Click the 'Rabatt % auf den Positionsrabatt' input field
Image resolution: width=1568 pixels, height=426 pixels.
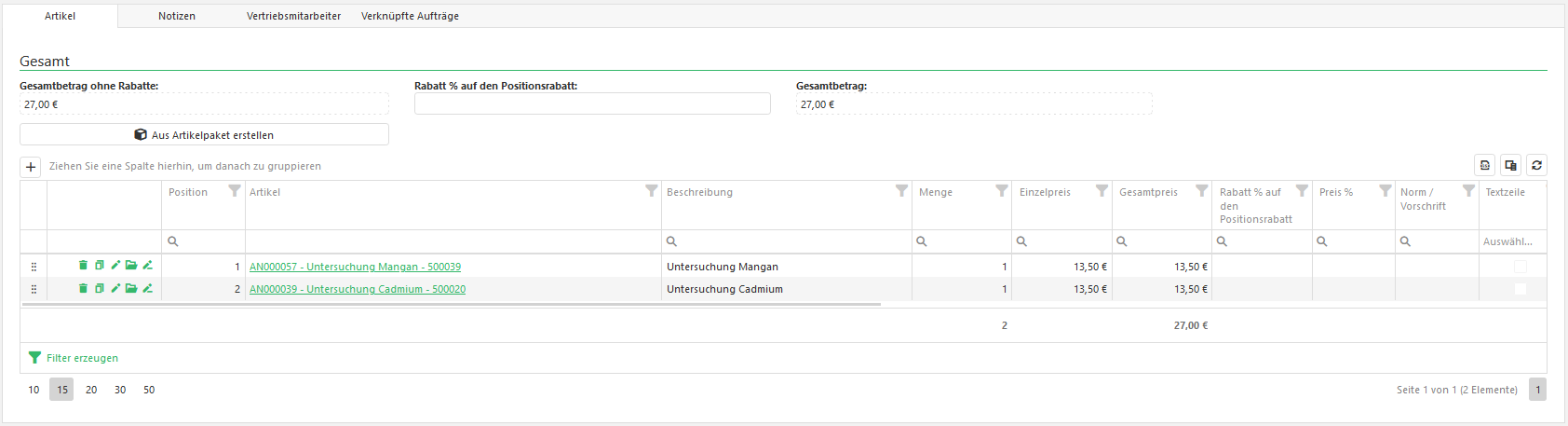coord(592,103)
